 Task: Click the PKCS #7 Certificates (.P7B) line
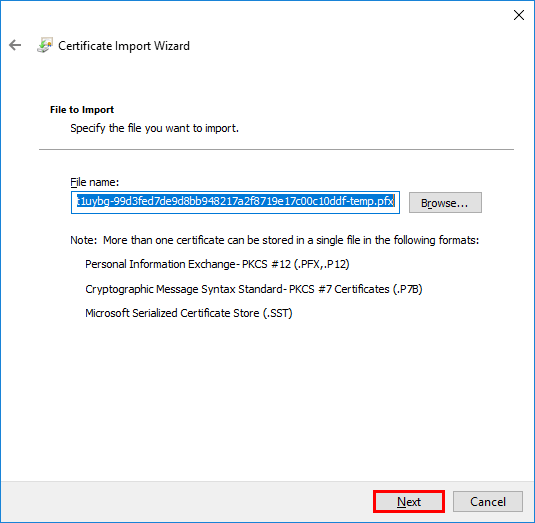[254, 289]
